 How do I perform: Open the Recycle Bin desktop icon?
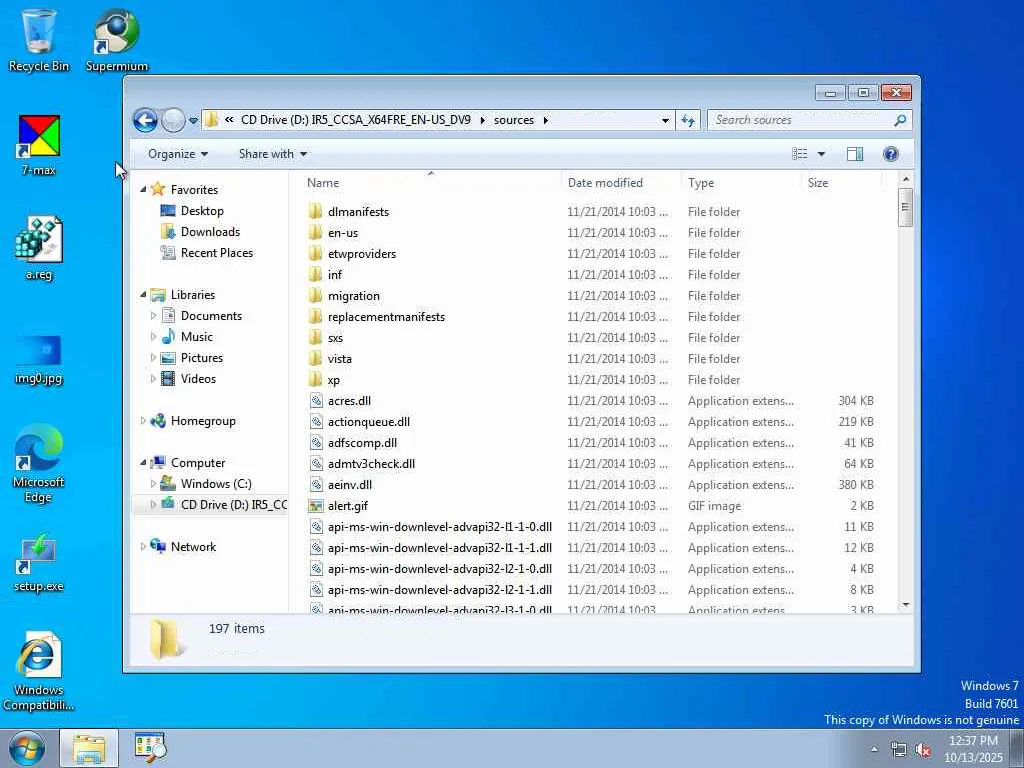click(39, 40)
